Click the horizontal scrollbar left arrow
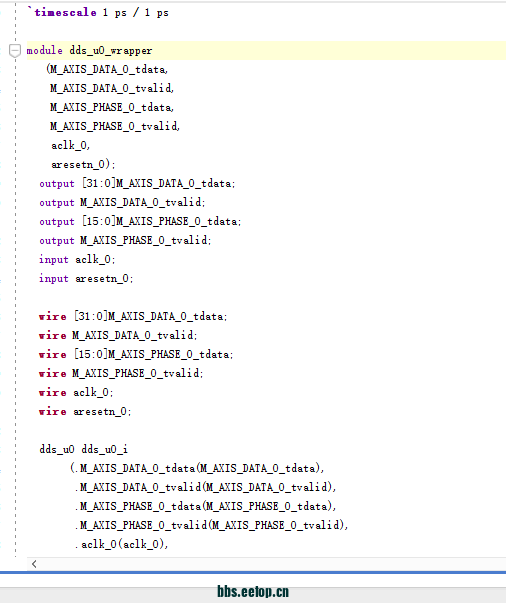Screen dimensions: 506x603 [x=34, y=564]
